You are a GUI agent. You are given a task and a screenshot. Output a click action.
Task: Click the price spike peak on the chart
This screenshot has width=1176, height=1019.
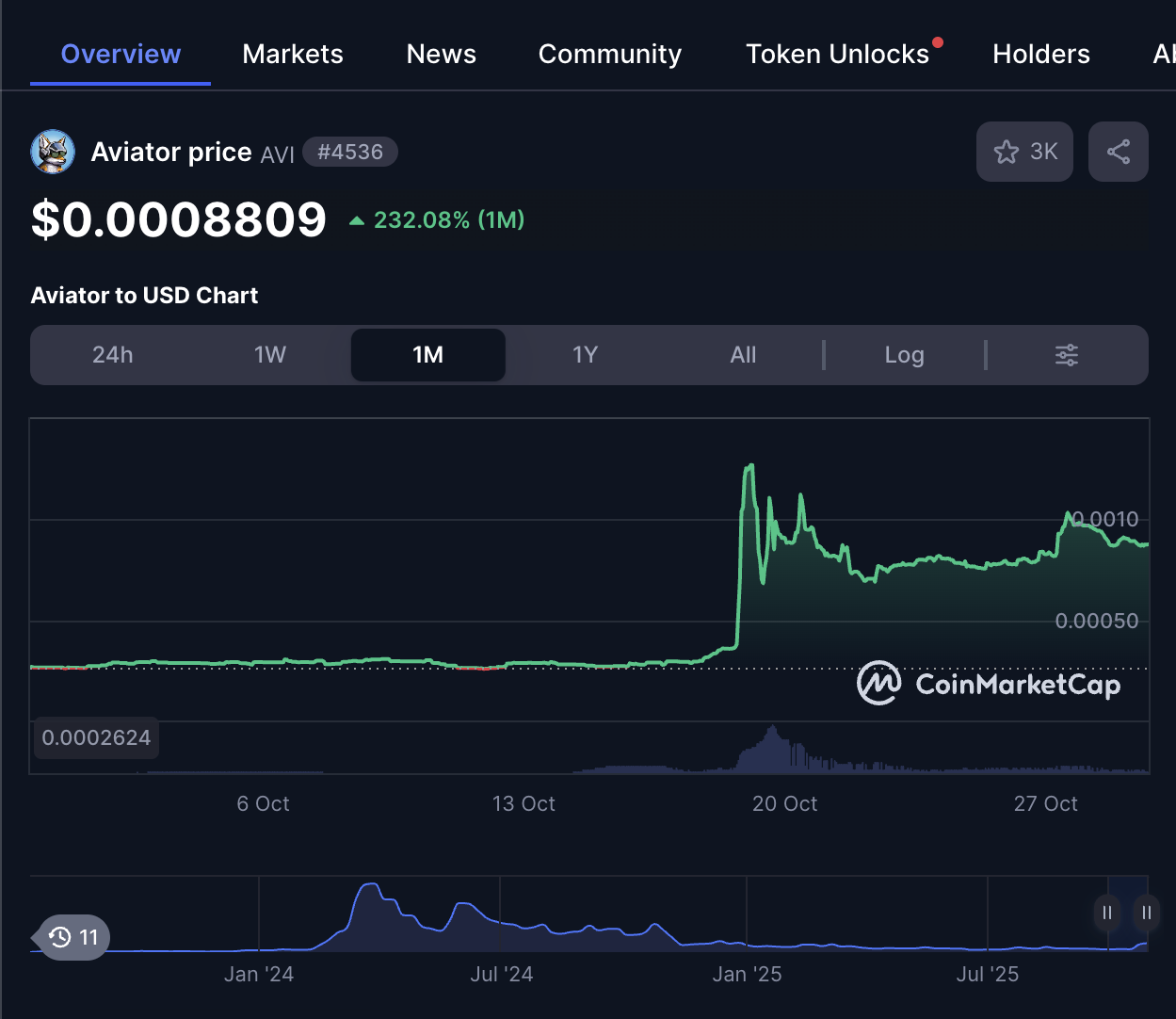click(x=750, y=466)
